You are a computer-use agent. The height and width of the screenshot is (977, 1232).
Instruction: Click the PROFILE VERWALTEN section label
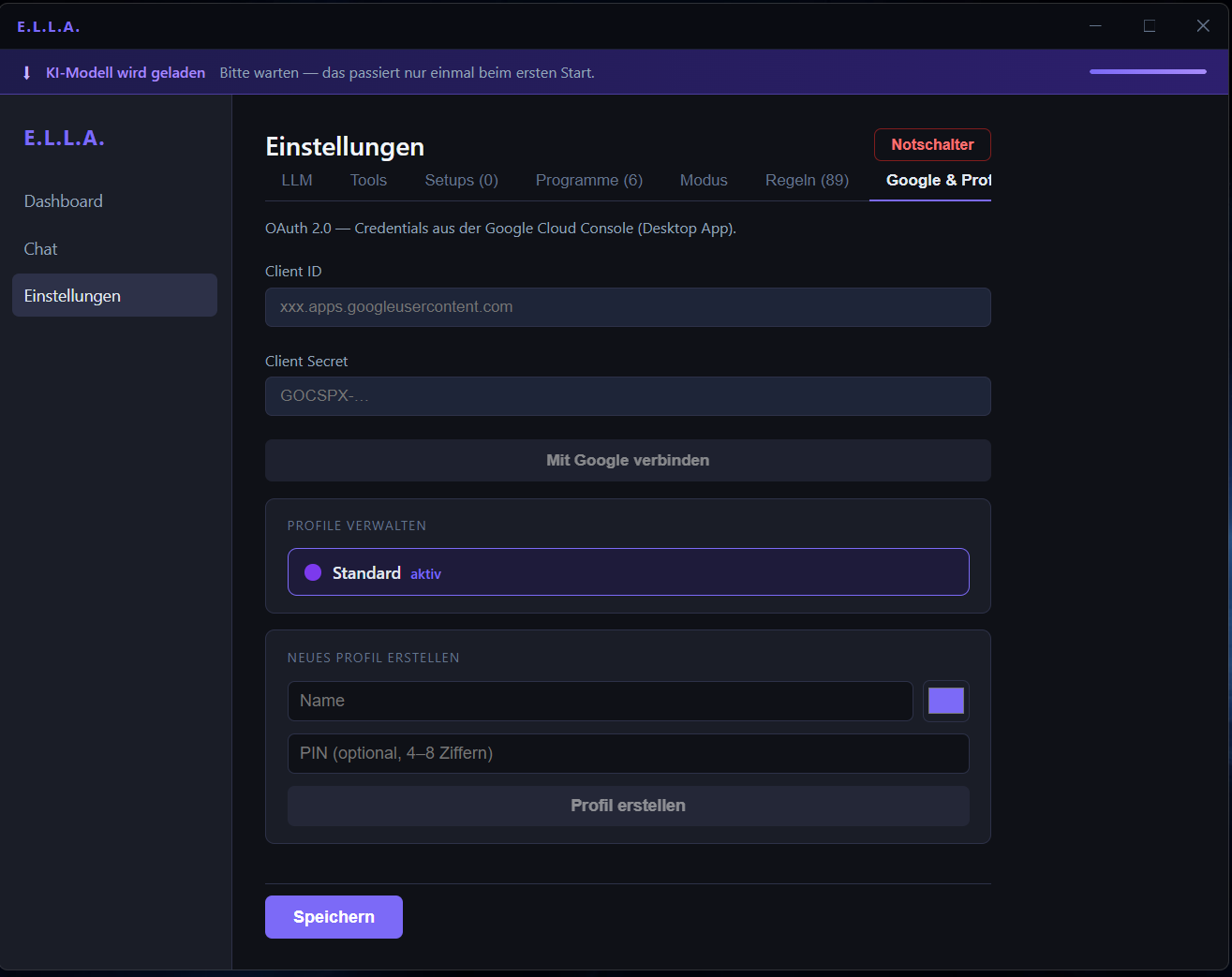click(x=357, y=526)
